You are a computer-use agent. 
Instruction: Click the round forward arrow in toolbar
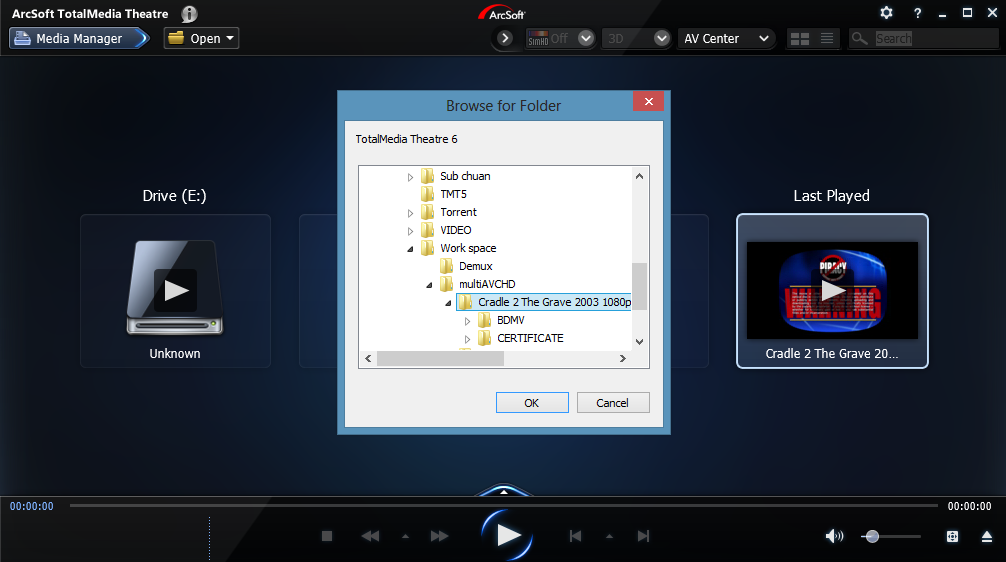[x=505, y=38]
